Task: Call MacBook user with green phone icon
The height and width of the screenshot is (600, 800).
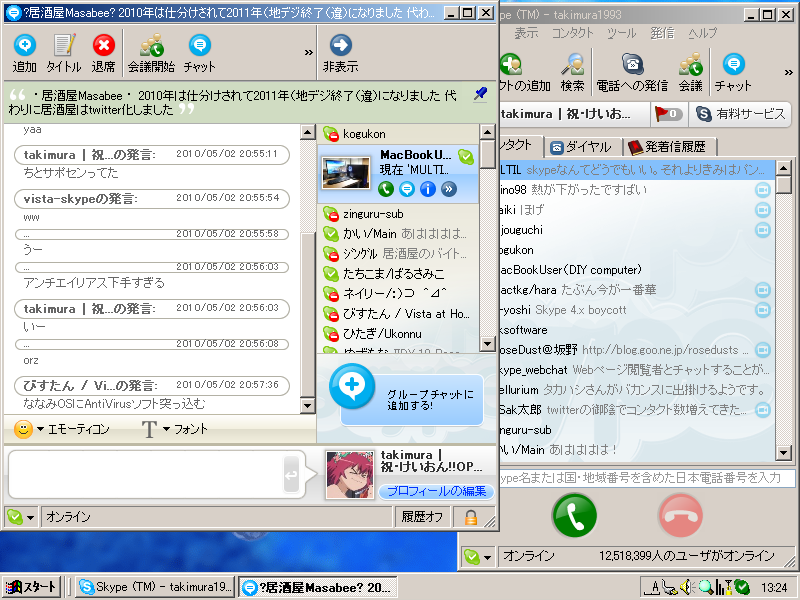Action: click(x=386, y=189)
